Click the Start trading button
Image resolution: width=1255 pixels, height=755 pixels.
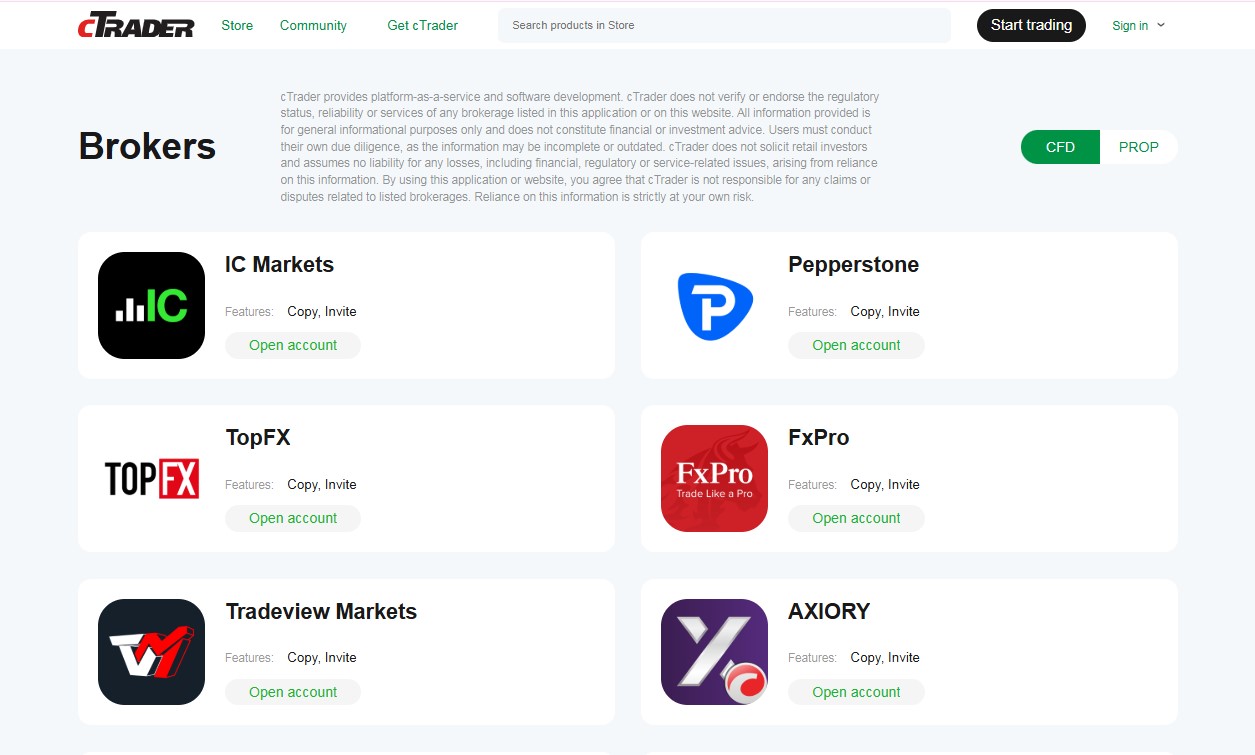click(x=1031, y=25)
